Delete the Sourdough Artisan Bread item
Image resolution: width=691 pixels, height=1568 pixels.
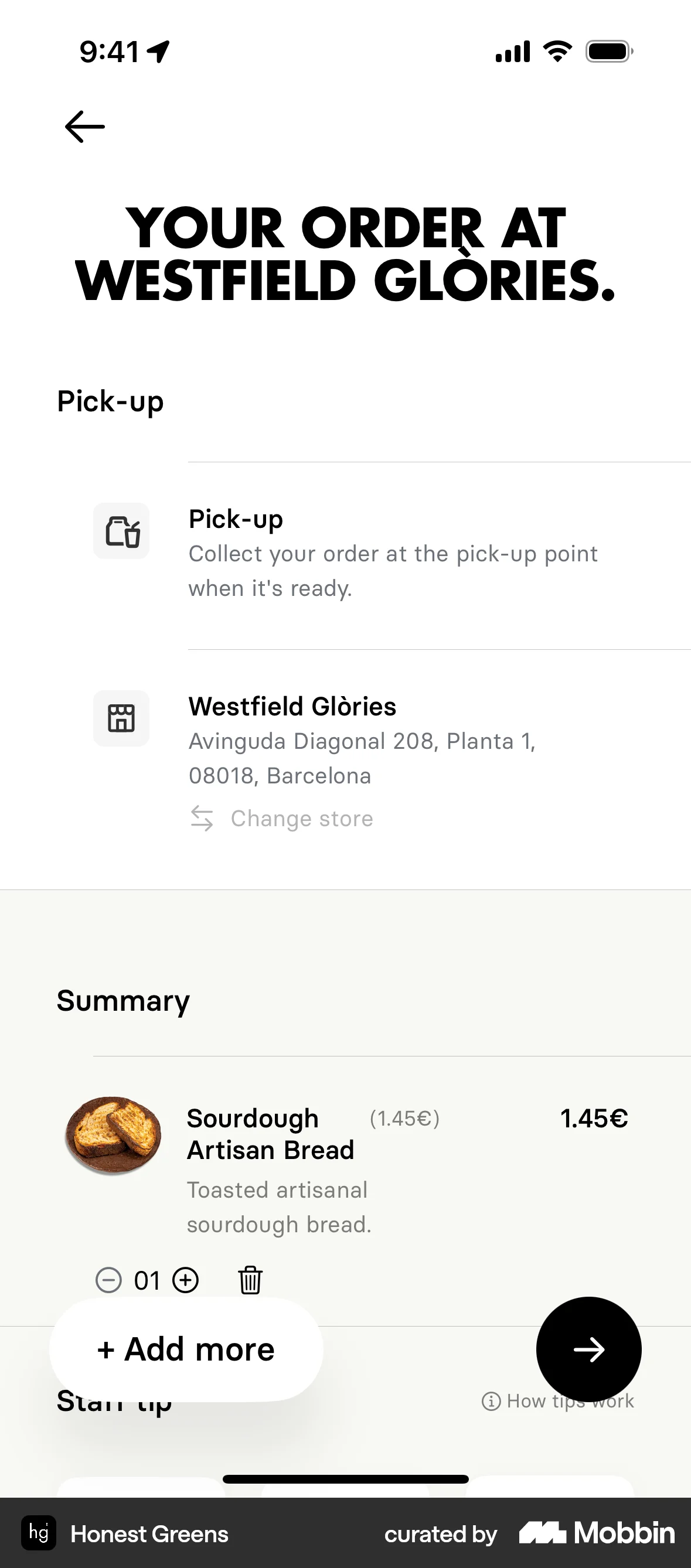pyautogui.click(x=250, y=1280)
